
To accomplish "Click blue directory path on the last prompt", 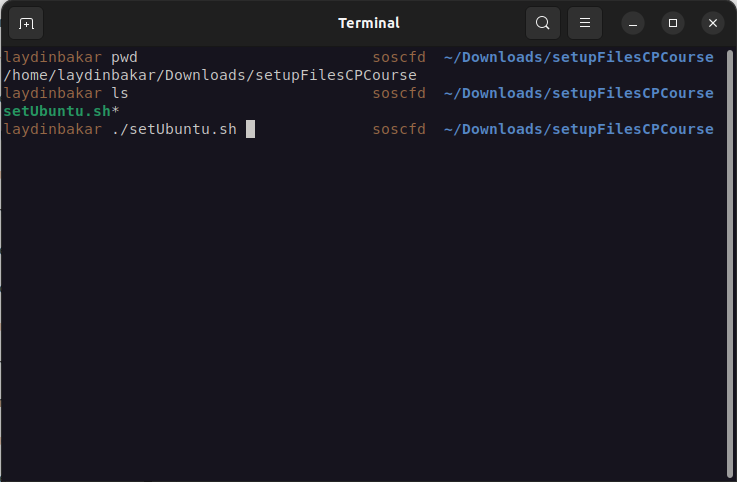I will [578, 129].
